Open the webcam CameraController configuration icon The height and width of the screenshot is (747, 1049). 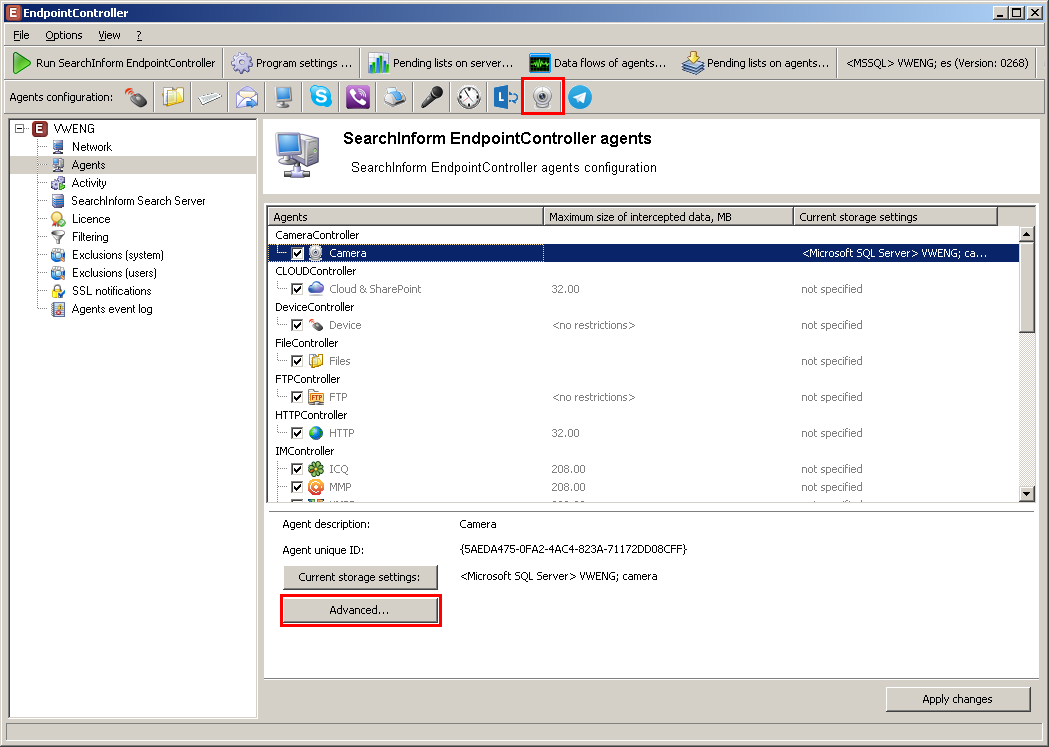(543, 98)
